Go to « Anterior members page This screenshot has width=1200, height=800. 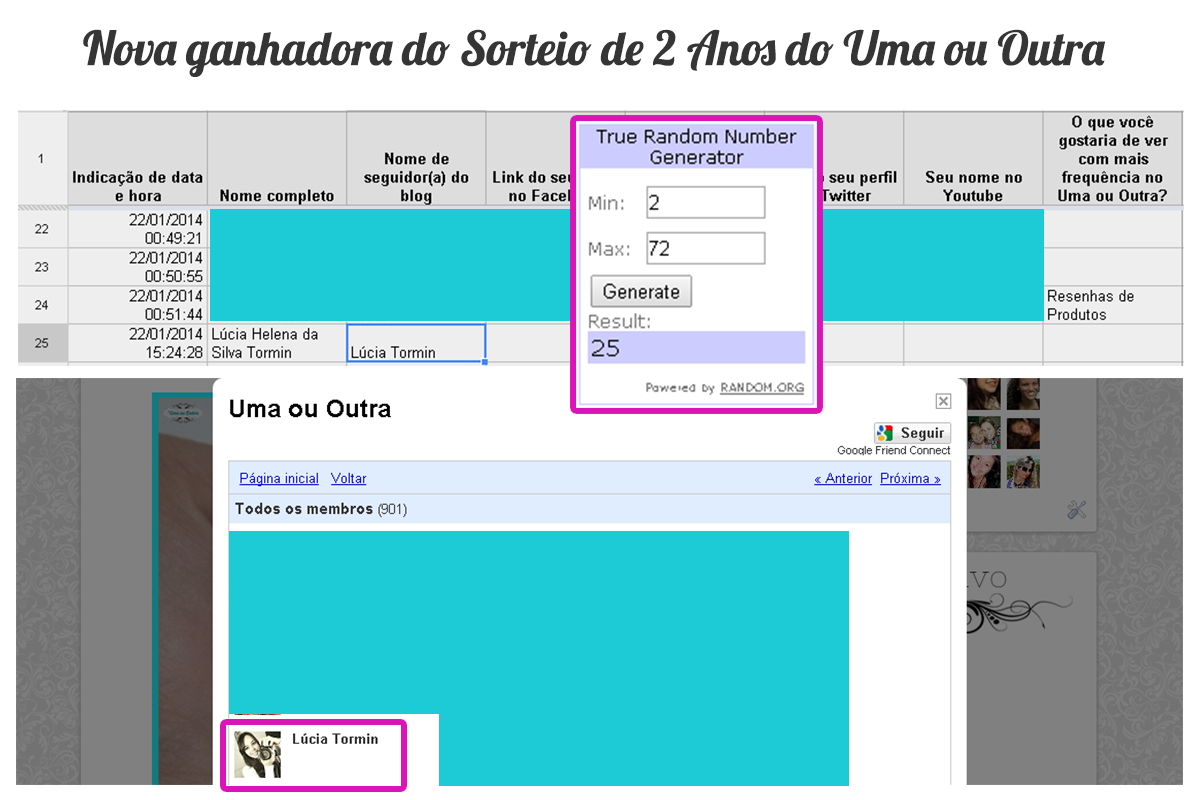point(843,479)
